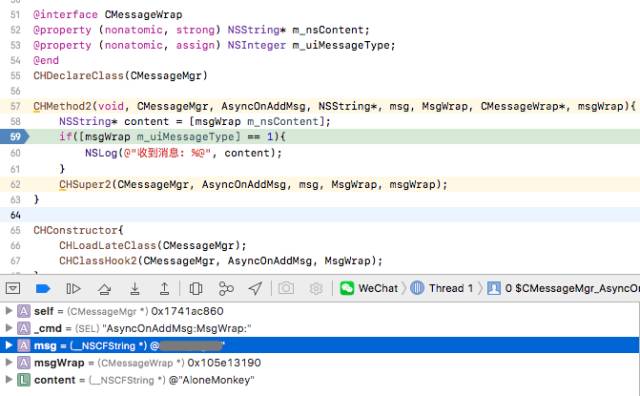Screen dimensions: 640x396
Task: Click 'CHDeclareClass(CMessageMgr)' code text
Action: coord(120,76)
